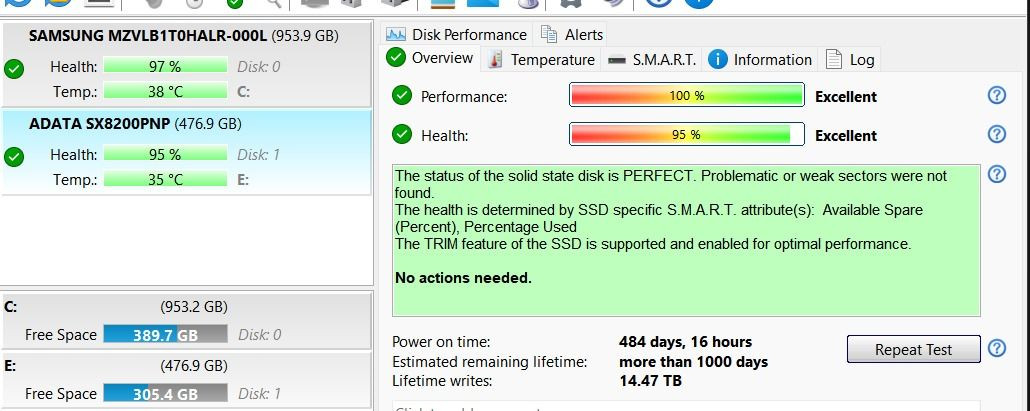The image size is (1030, 411).
Task: Click help icon next to Repeat Test
Action: [996, 348]
